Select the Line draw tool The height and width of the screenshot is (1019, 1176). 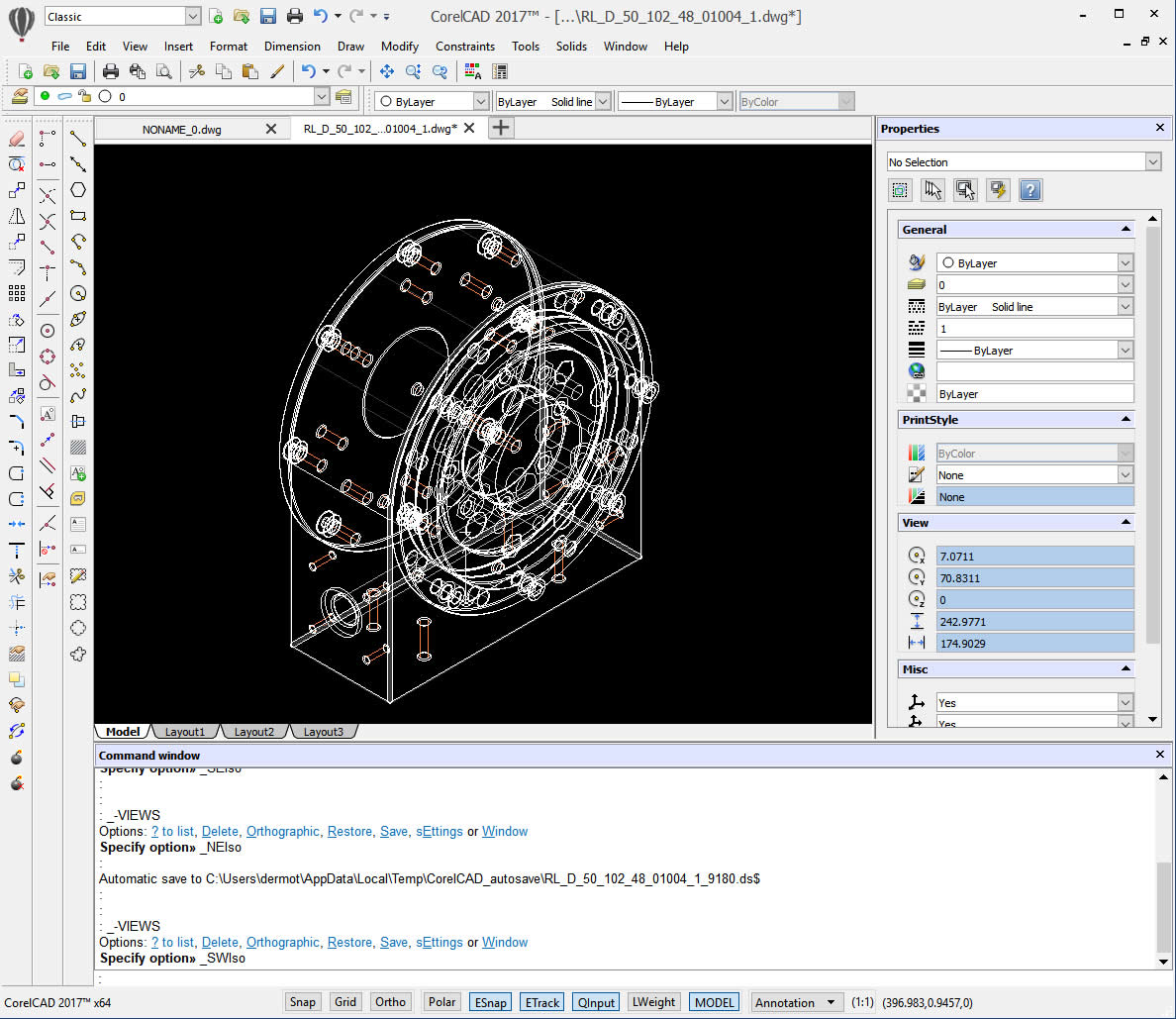pyautogui.click(x=78, y=139)
